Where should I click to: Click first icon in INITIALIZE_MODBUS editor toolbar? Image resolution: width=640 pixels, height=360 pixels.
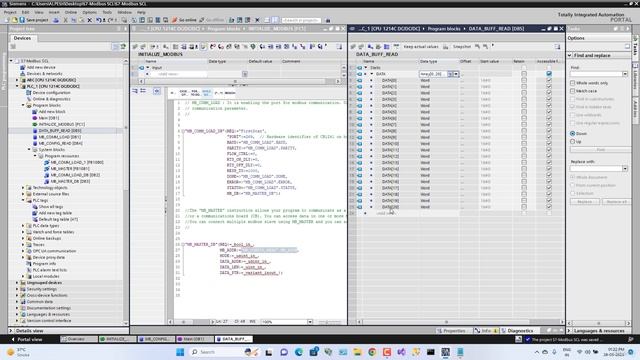[135, 47]
